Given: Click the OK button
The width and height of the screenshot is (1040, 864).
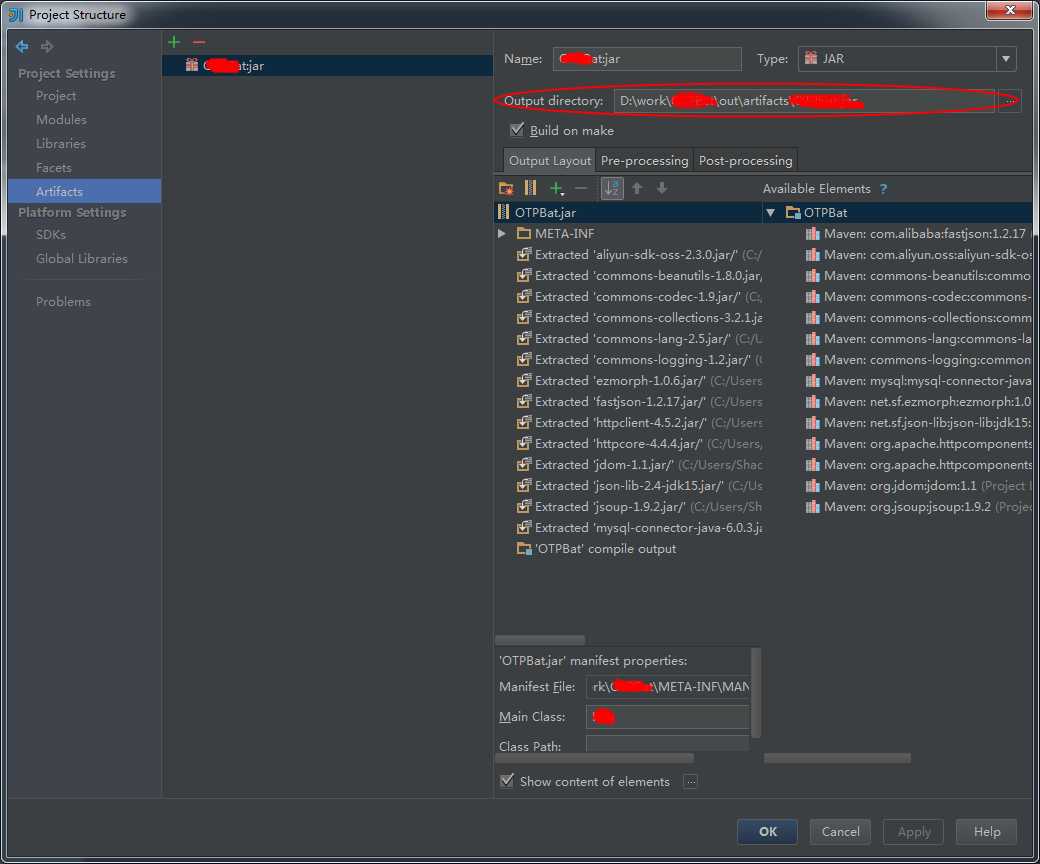Looking at the screenshot, I should 767,832.
